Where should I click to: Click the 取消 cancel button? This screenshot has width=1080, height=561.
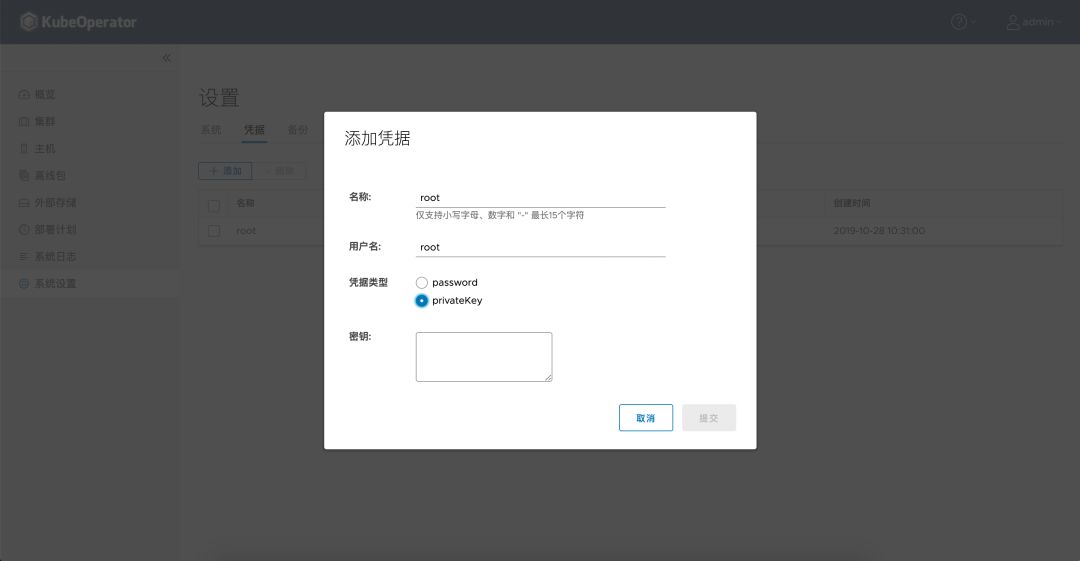(646, 418)
